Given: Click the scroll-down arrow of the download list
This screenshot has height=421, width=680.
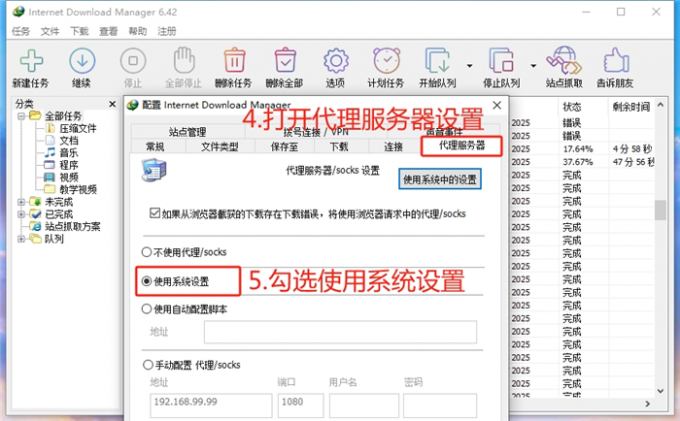Looking at the screenshot, I should [x=660, y=391].
